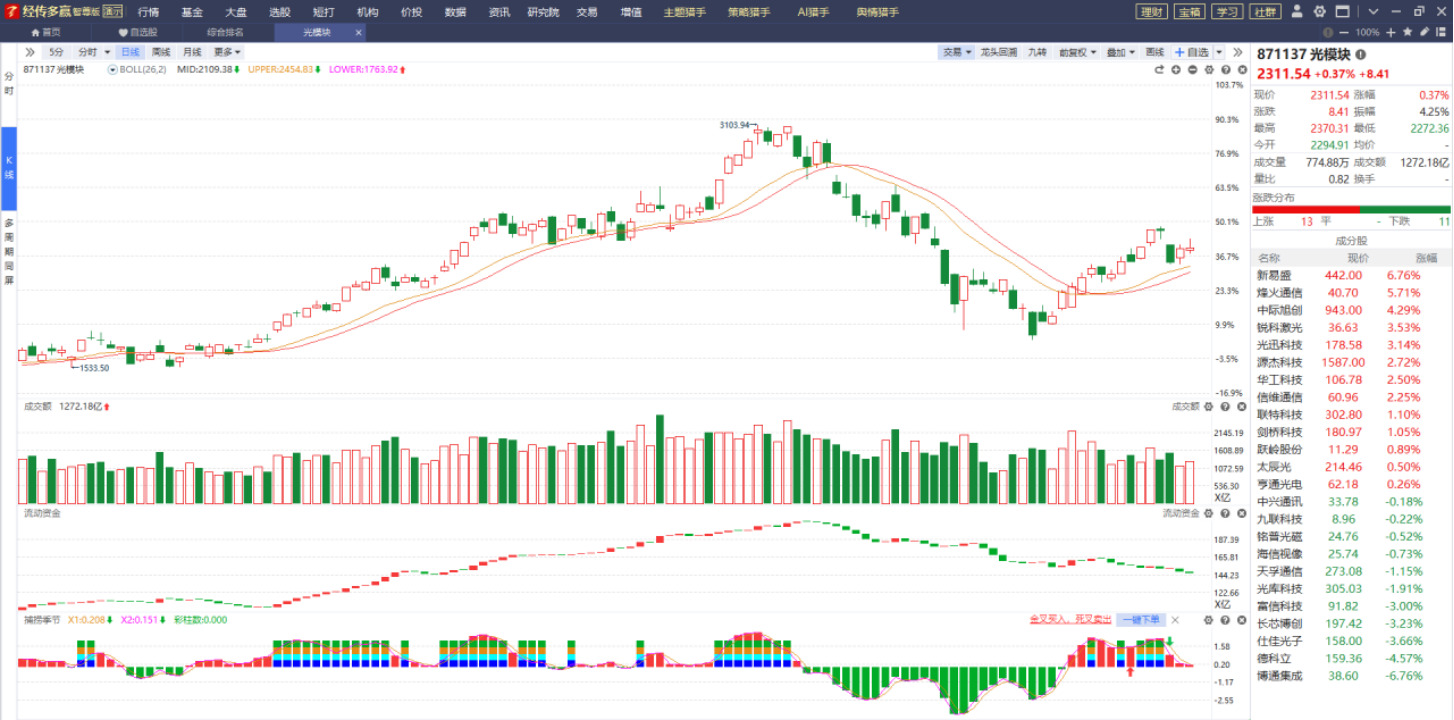Viewport: 1454px width, 720px height.
Task: Open settings gear in the title bar
Action: point(1319,12)
